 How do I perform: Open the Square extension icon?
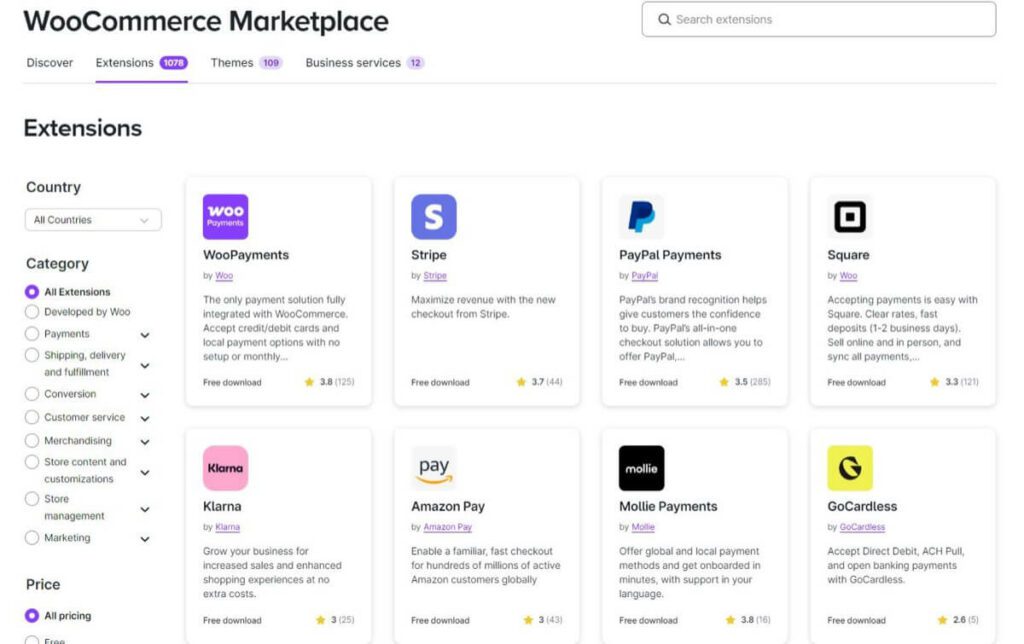tap(849, 215)
